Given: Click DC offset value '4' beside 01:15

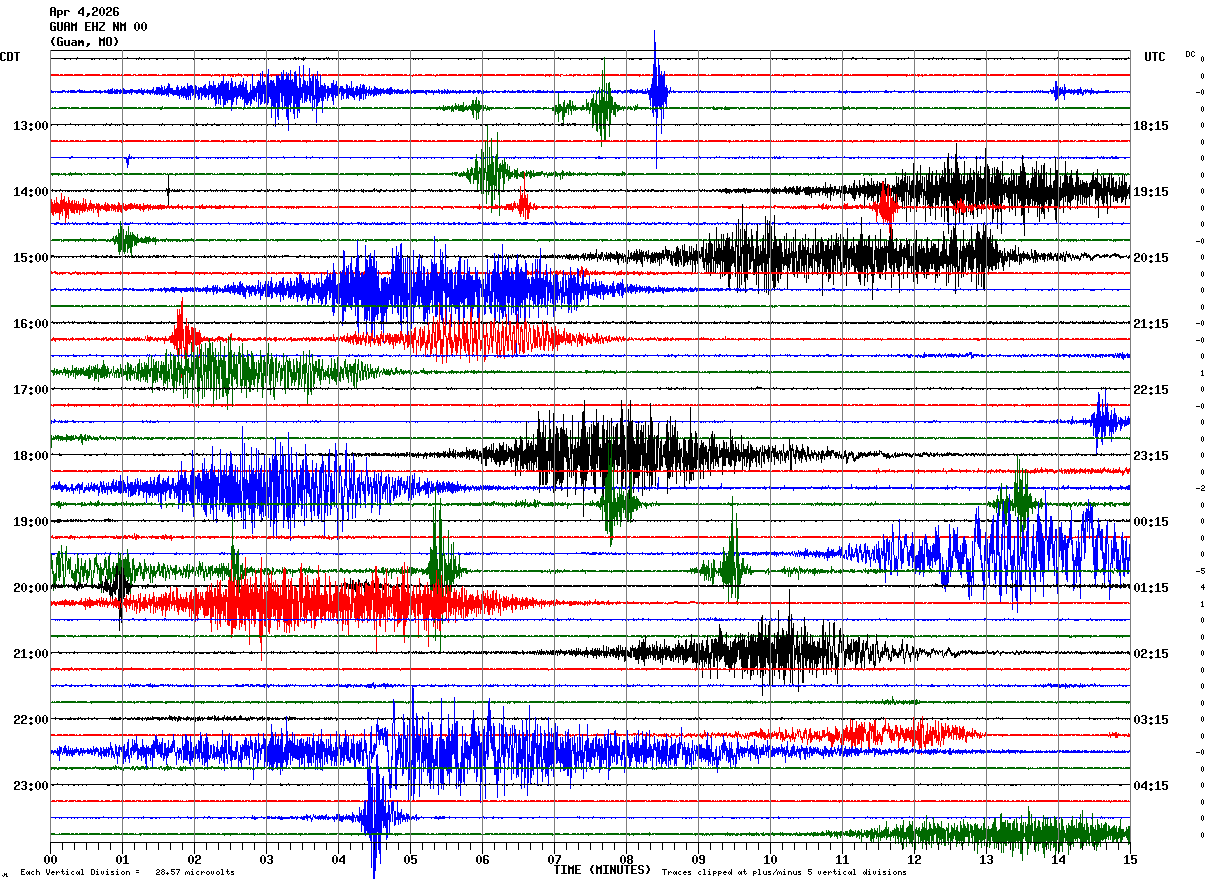Looking at the screenshot, I should point(1201,587).
